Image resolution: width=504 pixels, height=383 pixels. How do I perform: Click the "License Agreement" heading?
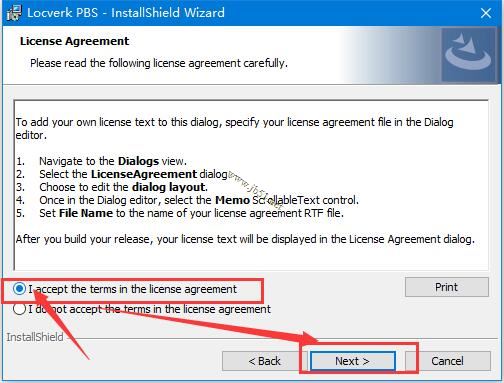click(x=74, y=41)
